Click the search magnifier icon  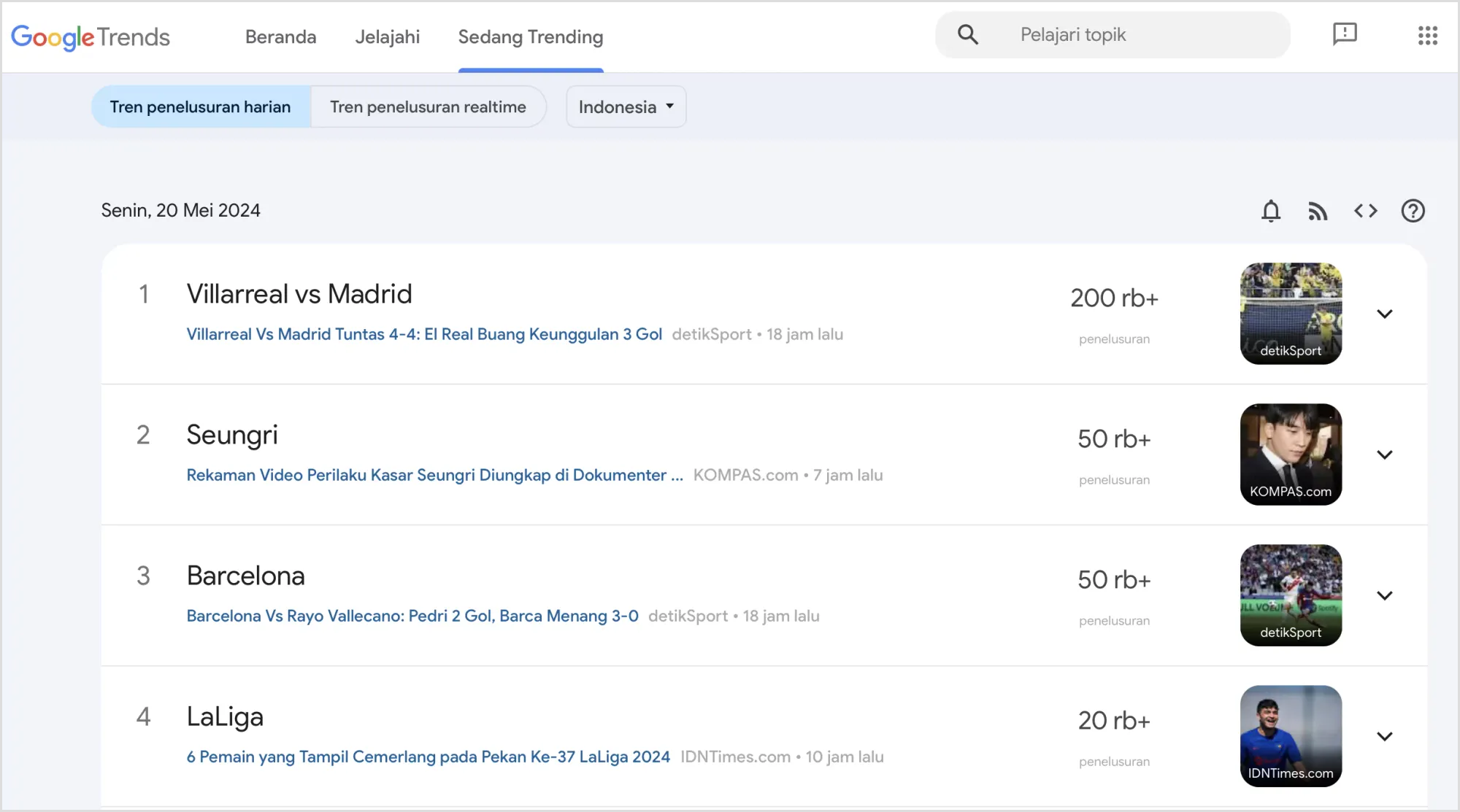[x=968, y=34]
